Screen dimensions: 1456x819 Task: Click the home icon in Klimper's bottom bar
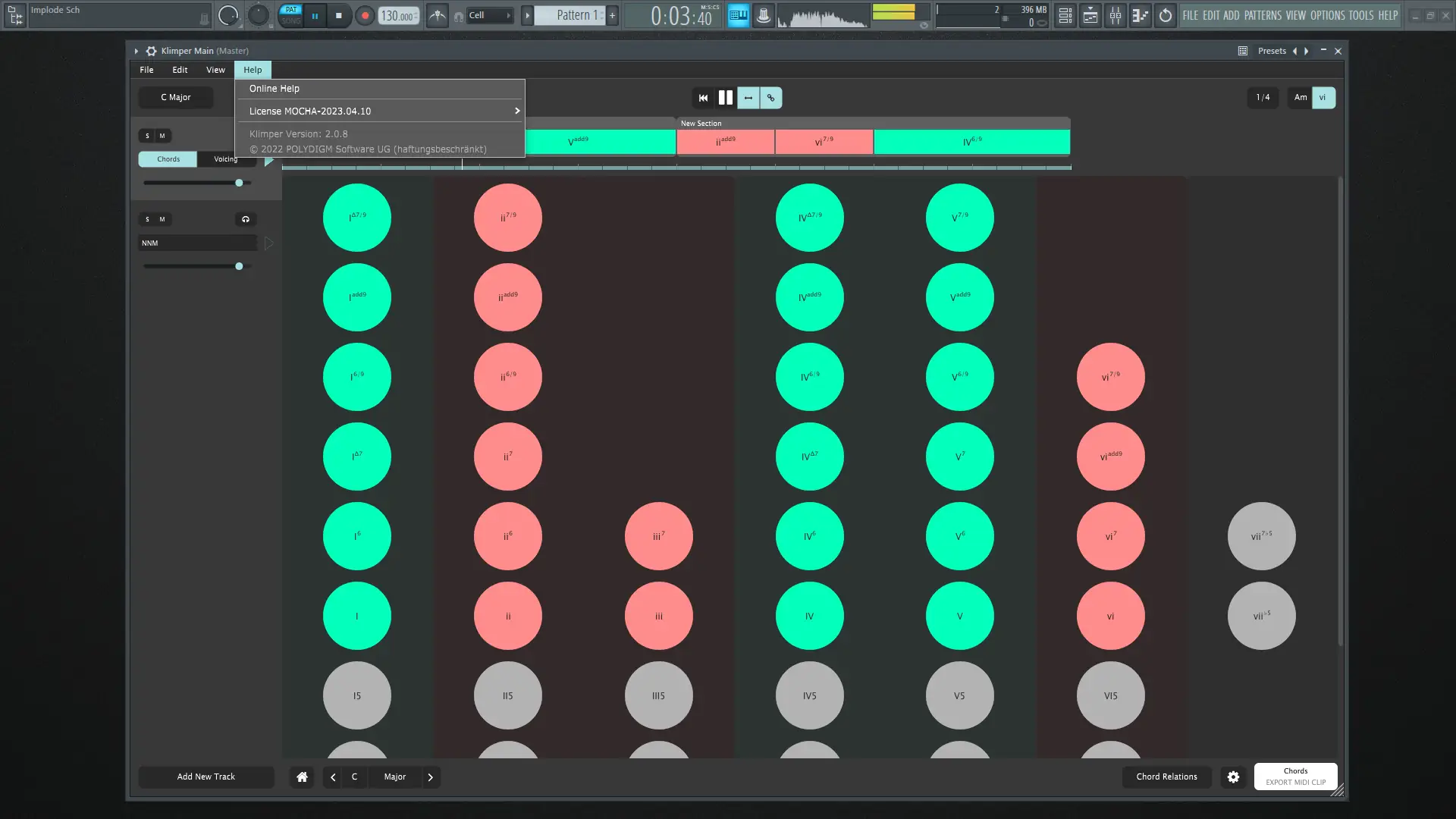(301, 777)
